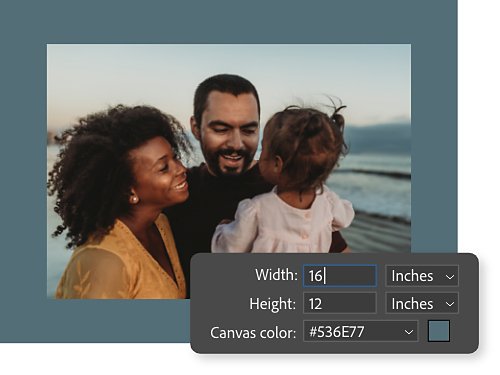
Task: Open the Height units Inches dropdown
Action: tap(422, 303)
